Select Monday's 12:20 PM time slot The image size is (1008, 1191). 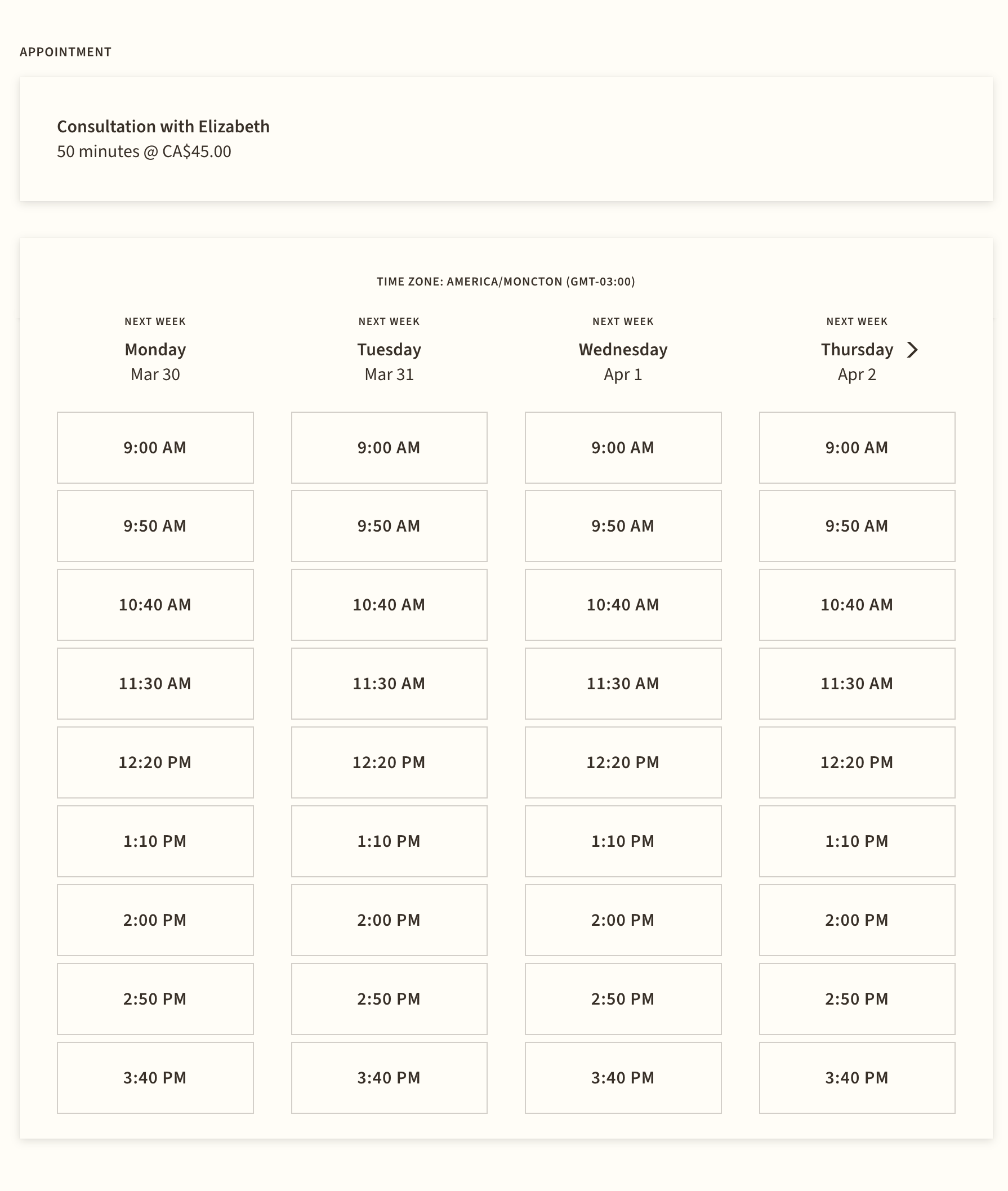click(155, 762)
